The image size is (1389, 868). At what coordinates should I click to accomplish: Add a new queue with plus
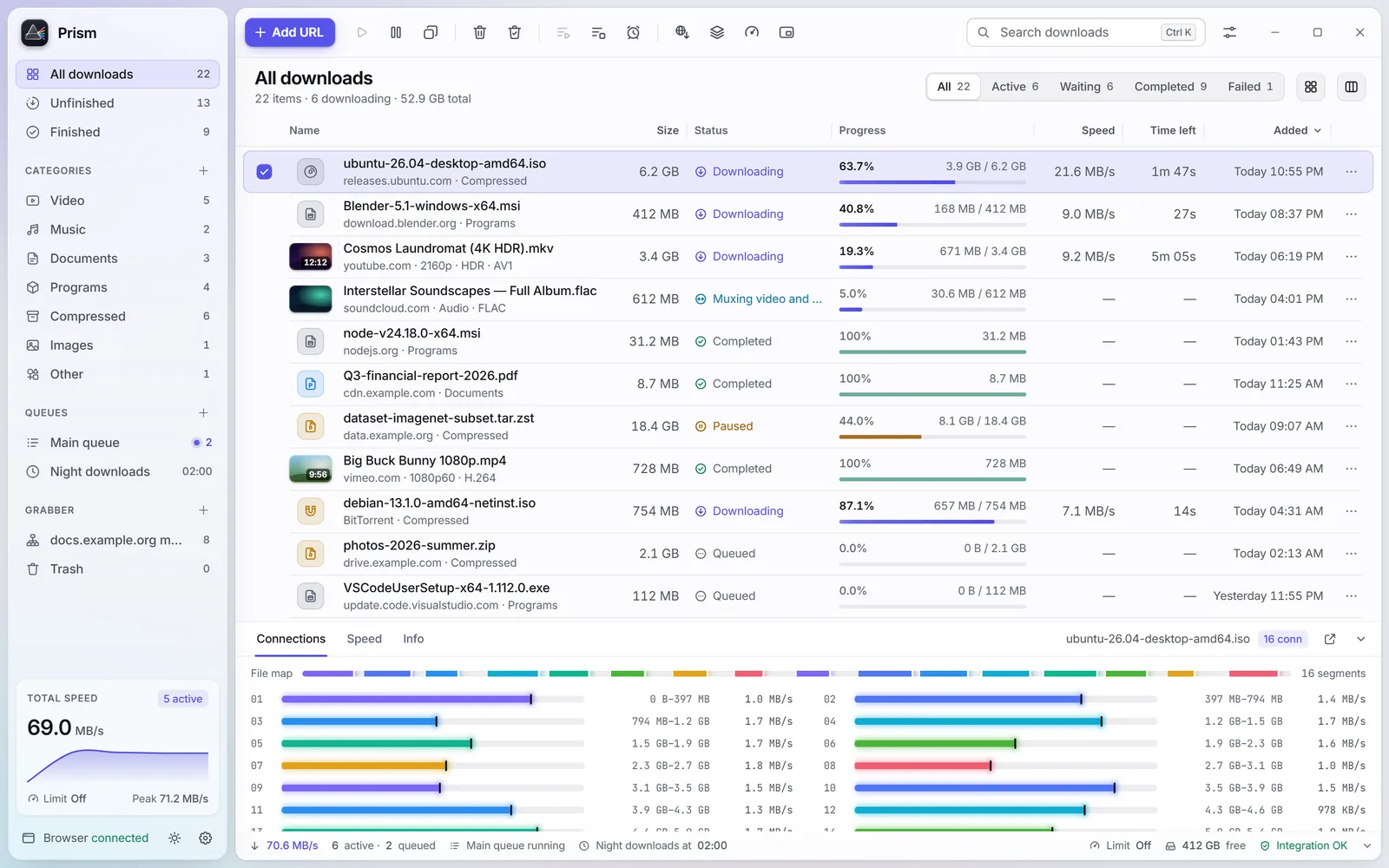[x=203, y=413]
